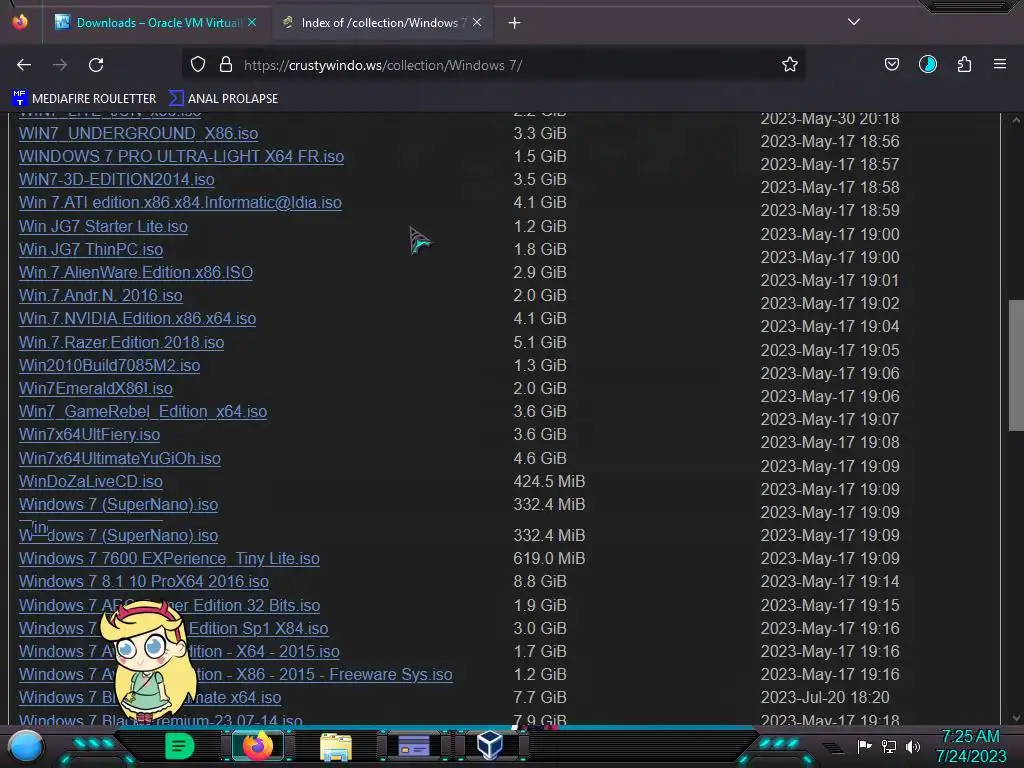Open Windows 7 7600 EXPerience Tiny Lite.iso

(169, 559)
